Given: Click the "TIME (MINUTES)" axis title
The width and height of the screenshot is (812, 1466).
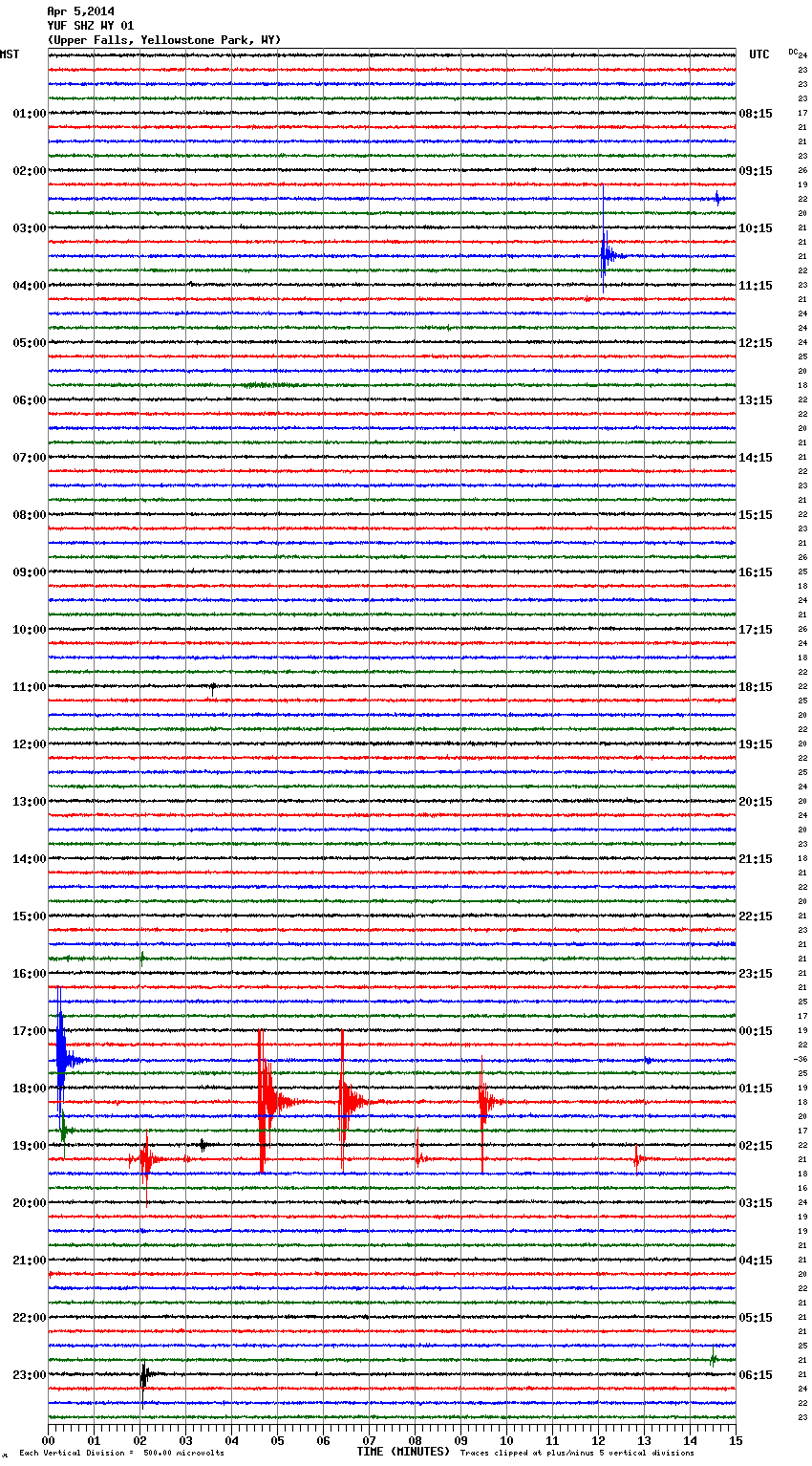Looking at the screenshot, I should pos(403,1452).
